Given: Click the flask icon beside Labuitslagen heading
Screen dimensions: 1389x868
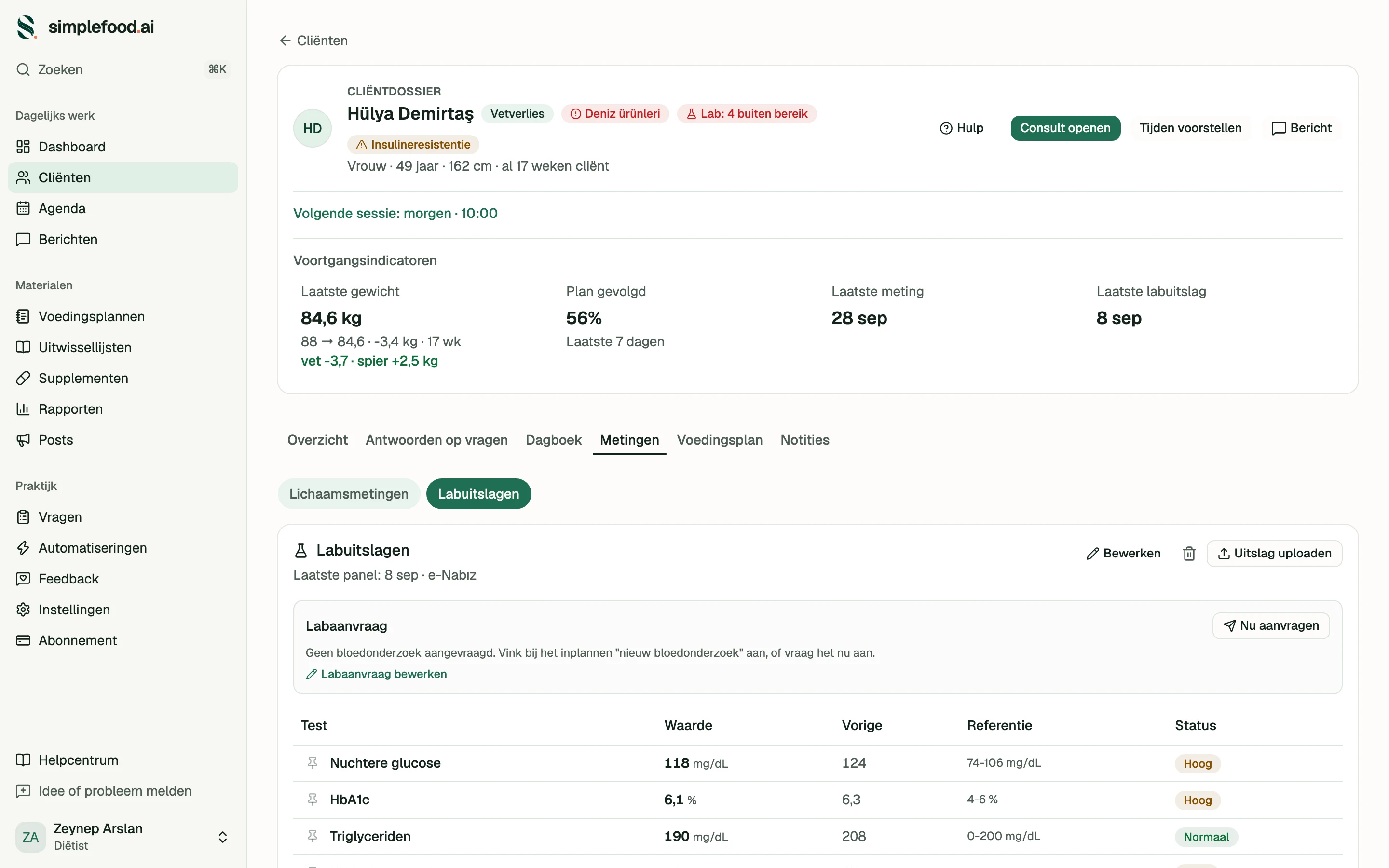Looking at the screenshot, I should pyautogui.click(x=301, y=551).
